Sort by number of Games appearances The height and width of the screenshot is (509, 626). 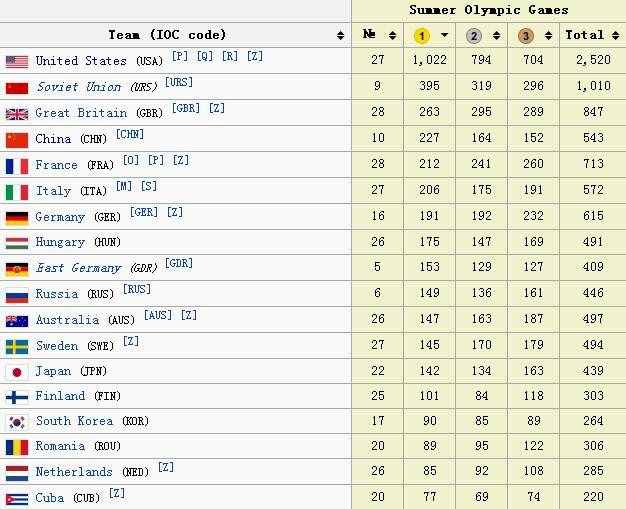click(x=392, y=35)
